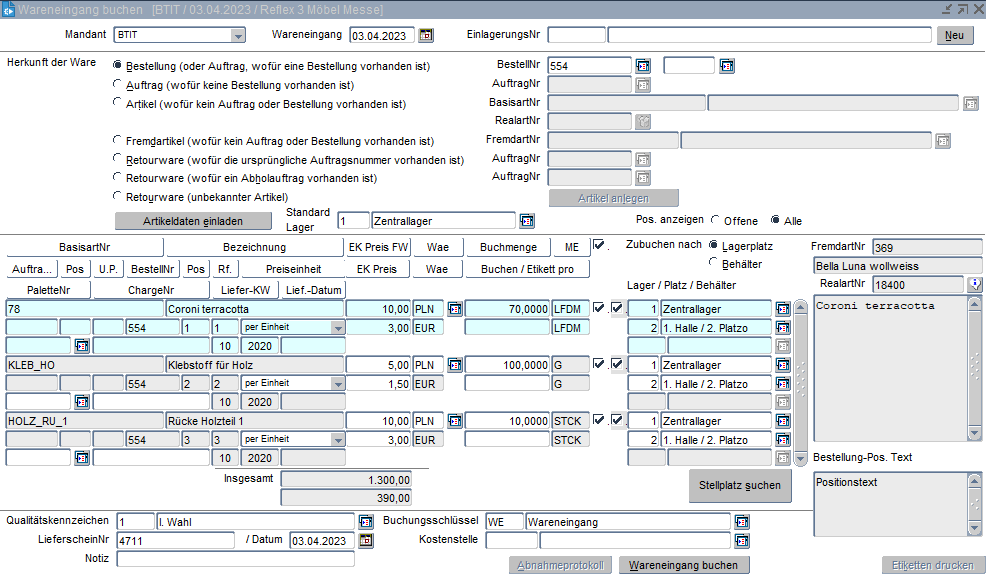Screen dimensions: 986x579
Task: Click the Kostenstelle lookup icon
Action: 741,541
